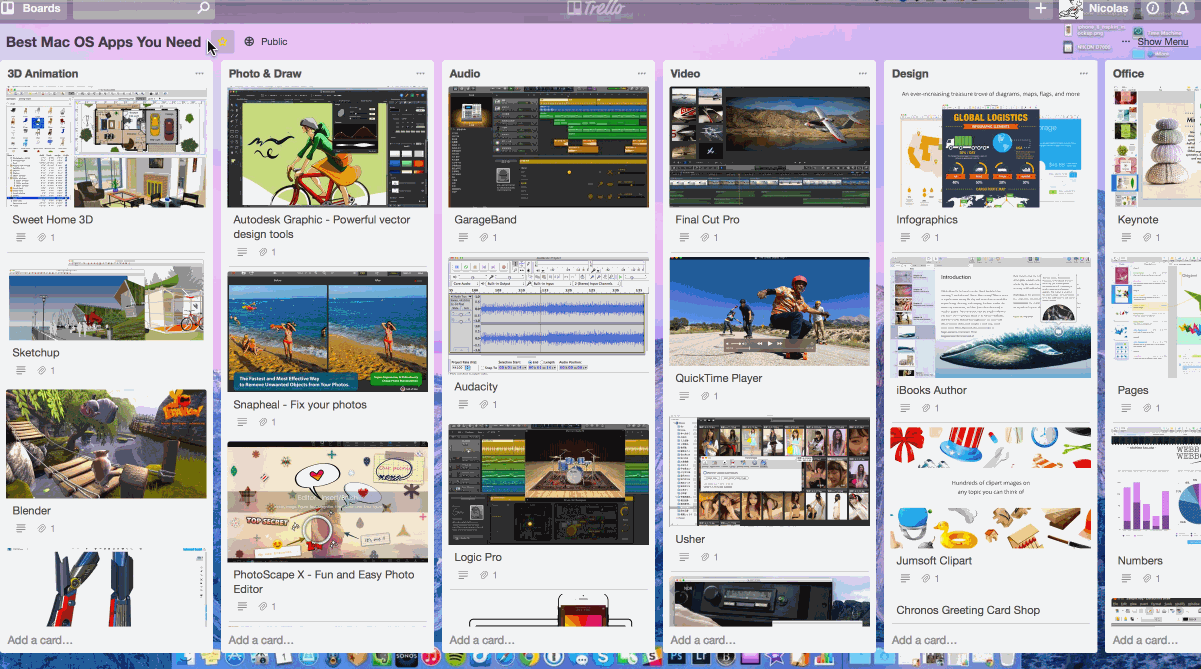
Task: Open the Photo & Draw list actions menu
Action: click(x=420, y=74)
